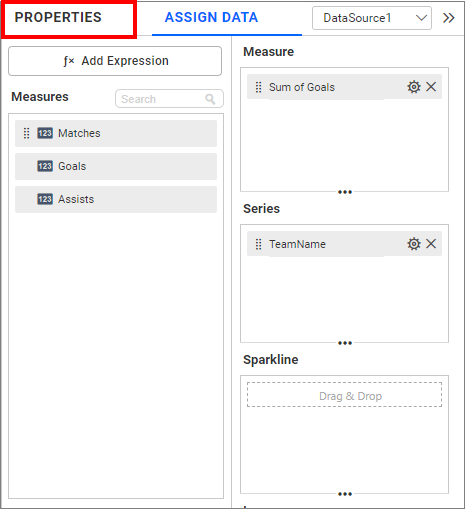Remove TeamName with X icon
The height and width of the screenshot is (509, 465).
[431, 244]
